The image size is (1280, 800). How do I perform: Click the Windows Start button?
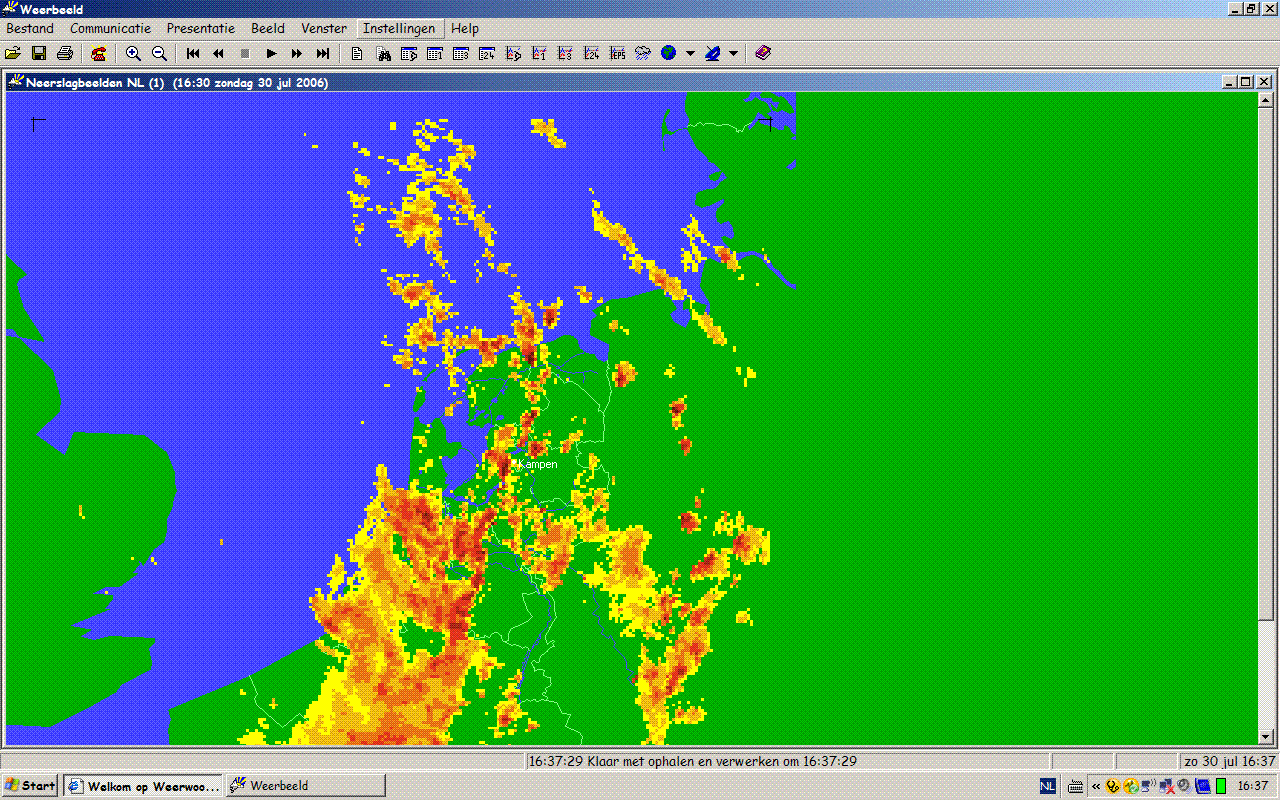(30, 786)
